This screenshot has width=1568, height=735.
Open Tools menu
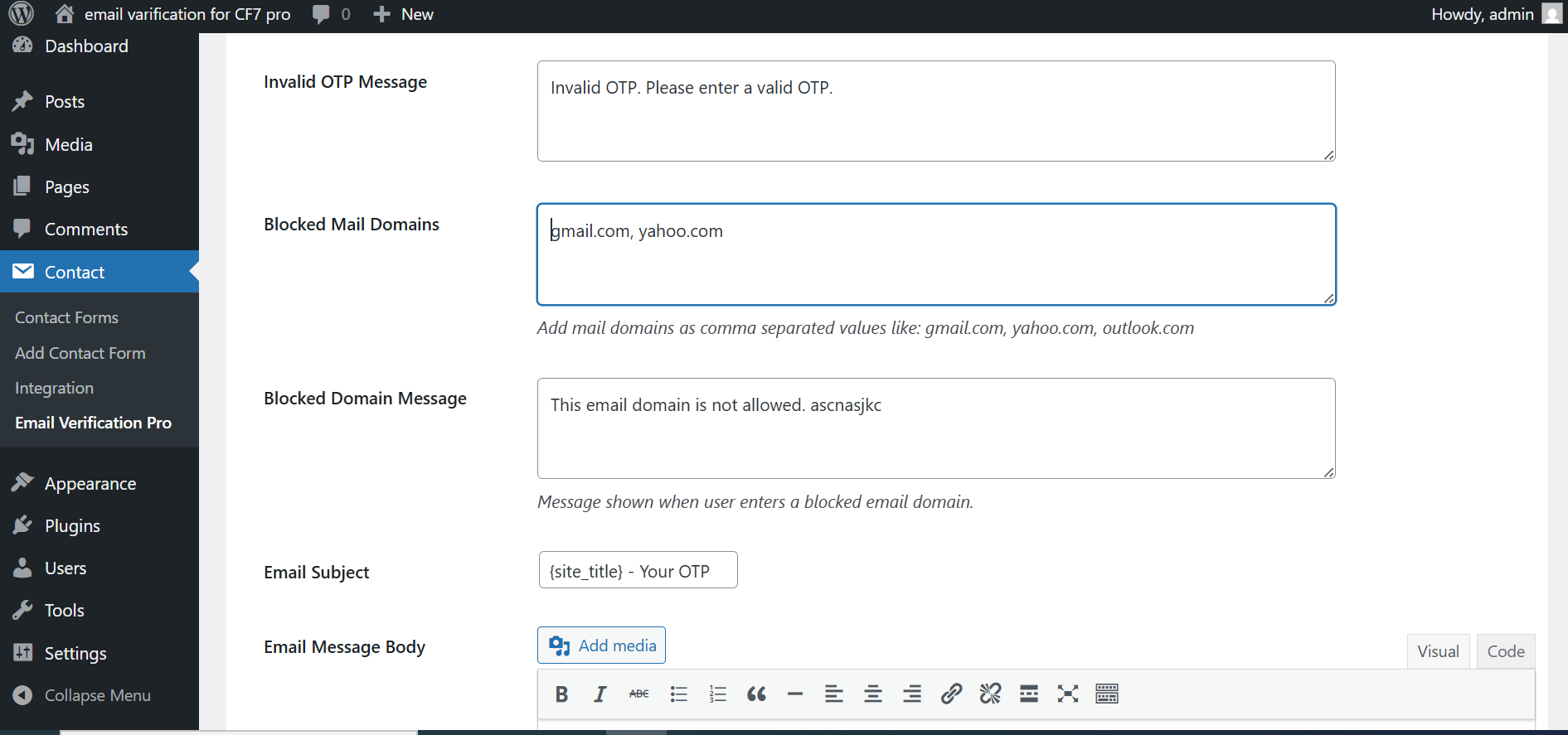pyautogui.click(x=100, y=611)
